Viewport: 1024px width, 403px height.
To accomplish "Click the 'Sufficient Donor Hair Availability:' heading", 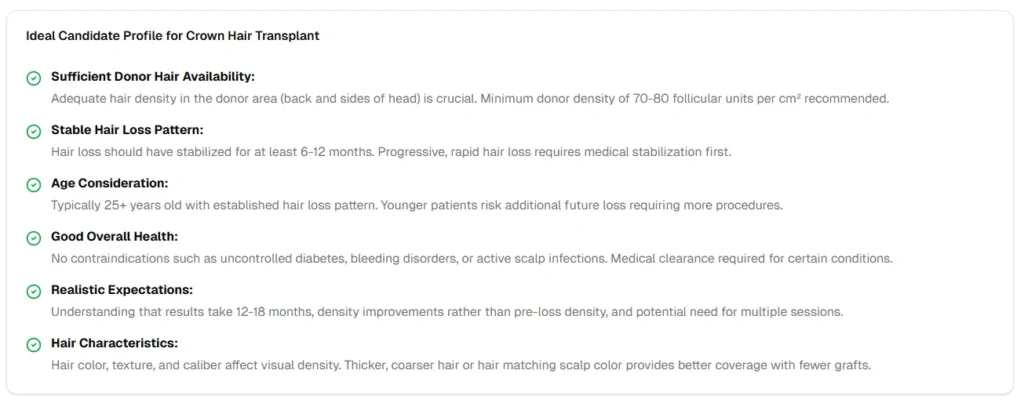I will click(152, 76).
